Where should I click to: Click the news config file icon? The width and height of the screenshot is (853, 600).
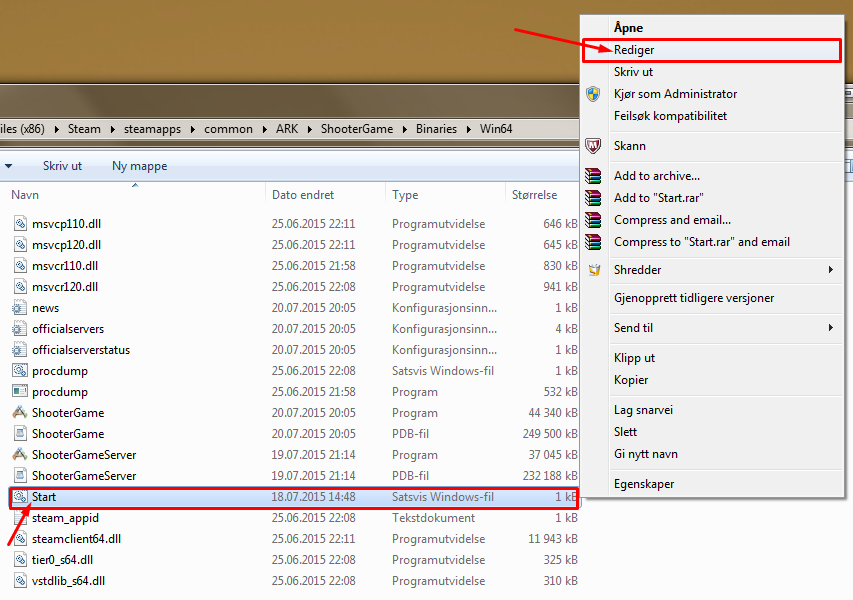[20, 307]
